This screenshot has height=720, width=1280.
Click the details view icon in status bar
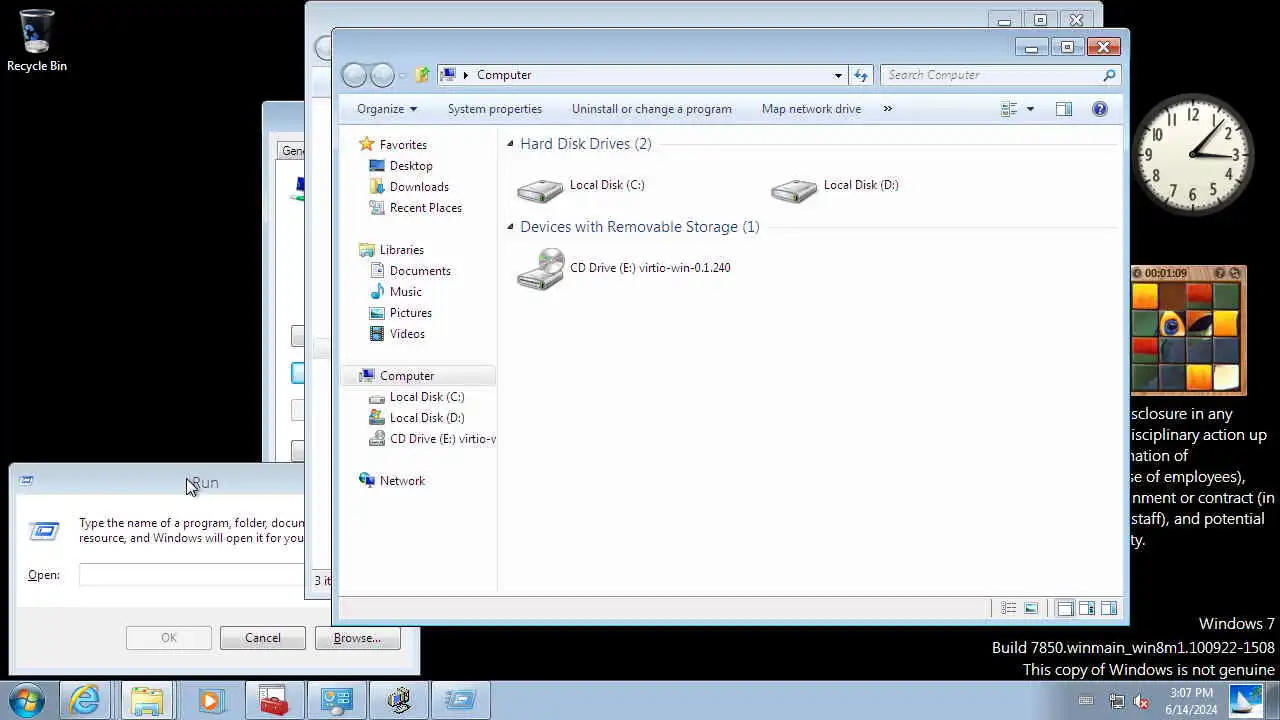click(x=1008, y=608)
